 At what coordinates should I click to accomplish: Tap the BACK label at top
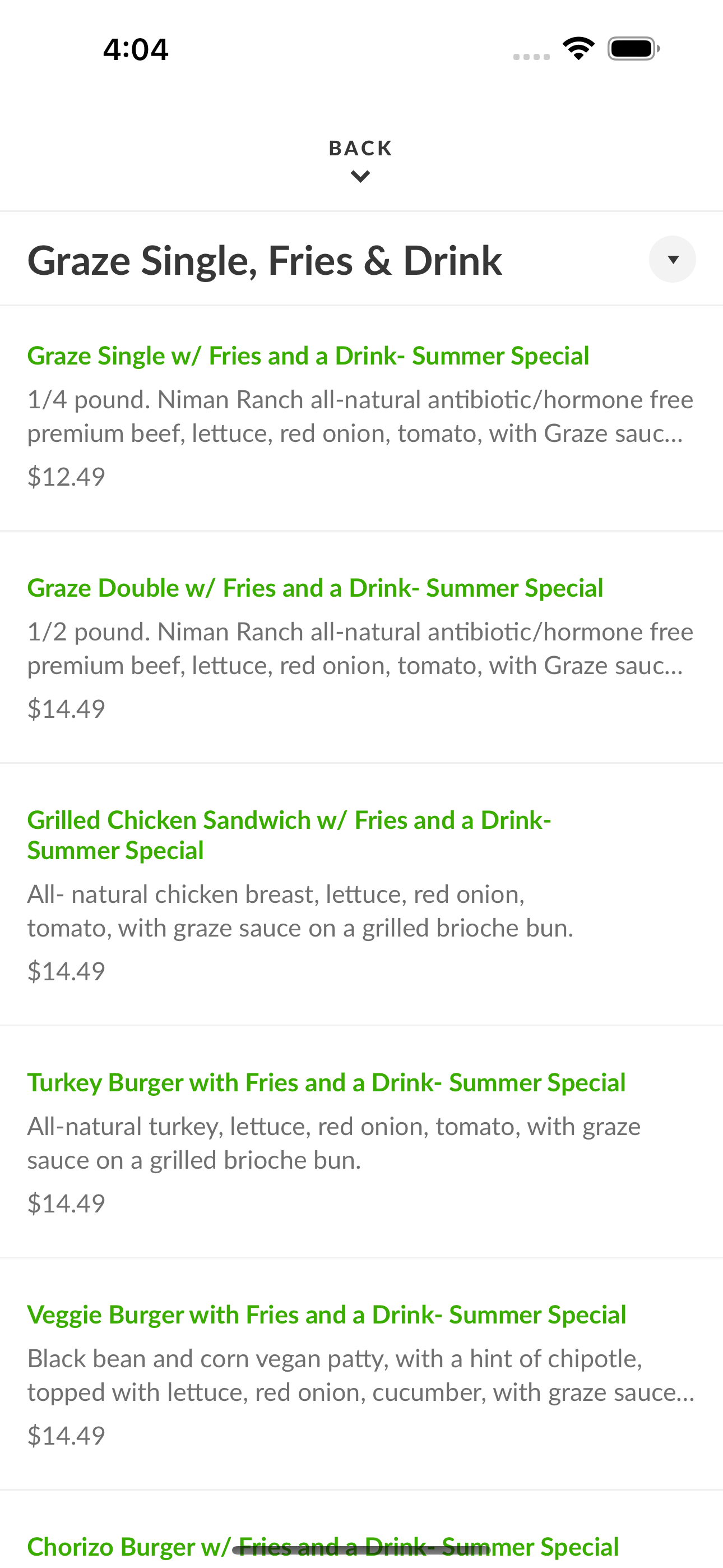click(361, 148)
